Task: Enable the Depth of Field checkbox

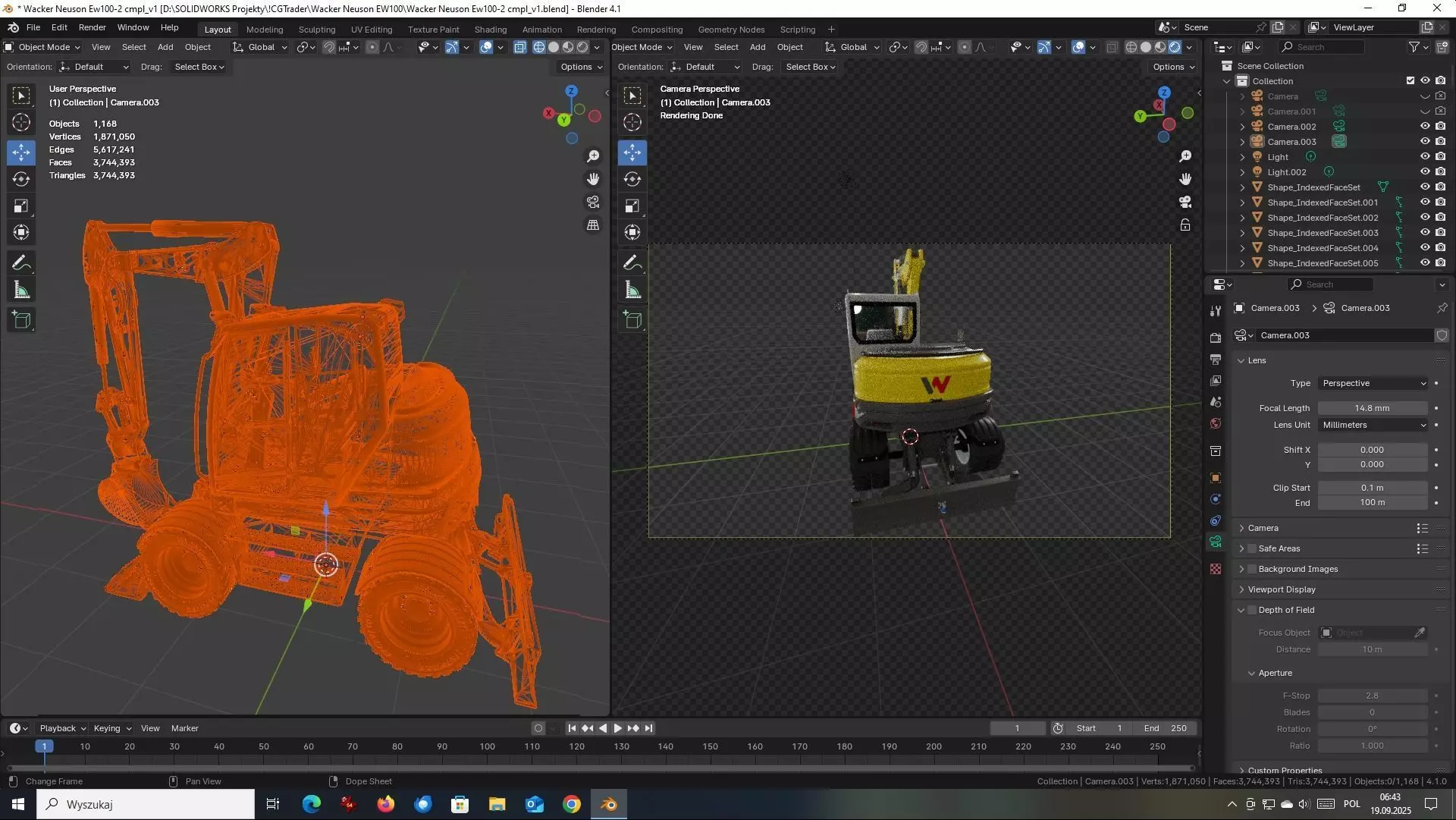Action: click(x=1252, y=611)
